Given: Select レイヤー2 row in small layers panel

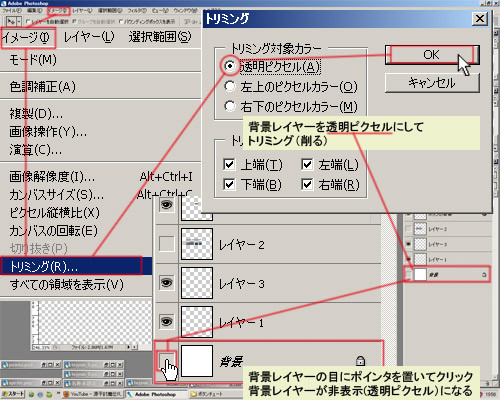Looking at the screenshot, I should pyautogui.click(x=447, y=229).
